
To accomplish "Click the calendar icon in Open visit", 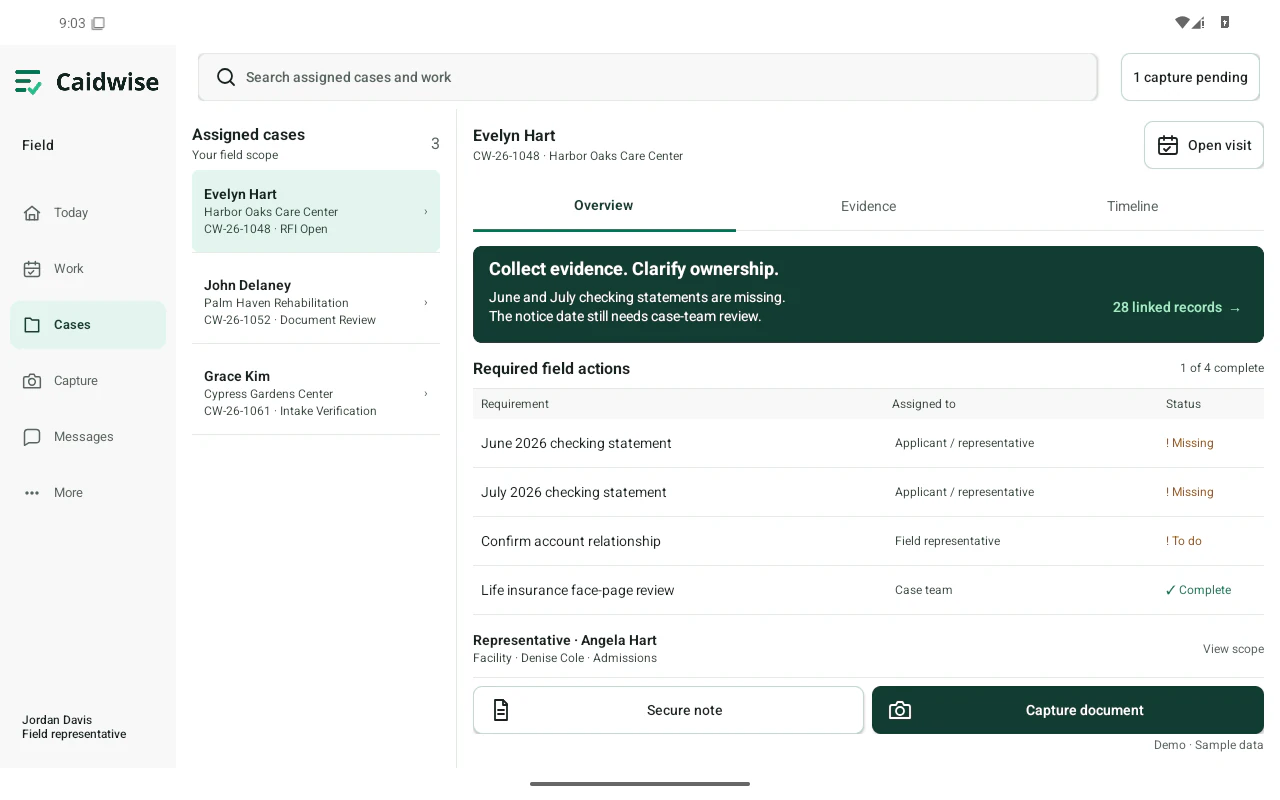I will [1168, 145].
